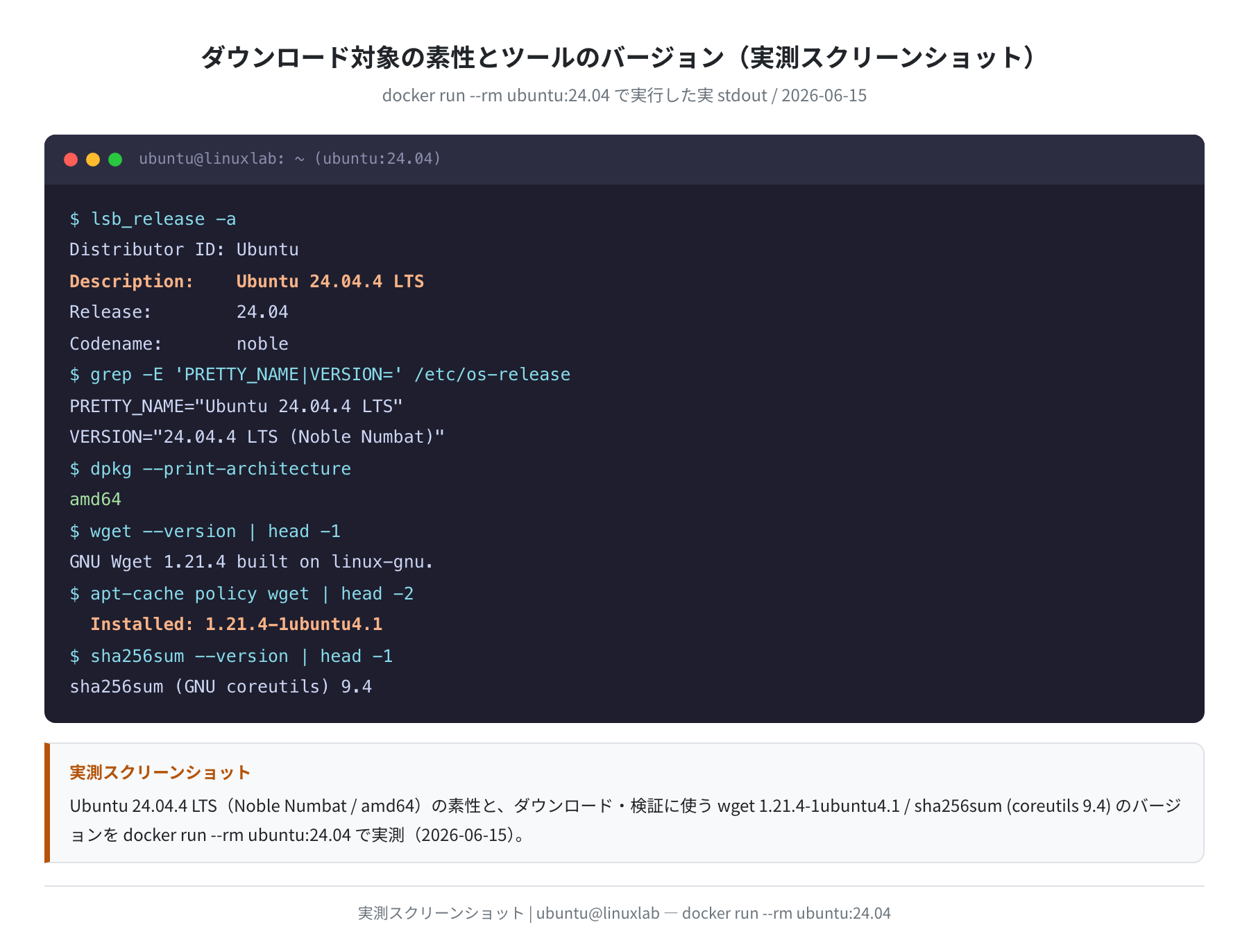Screen dimensions: 1249x952
Task: Click the highlighted 'Installed: 1.21.4-1ubuntu4.1' line
Action: click(237, 624)
